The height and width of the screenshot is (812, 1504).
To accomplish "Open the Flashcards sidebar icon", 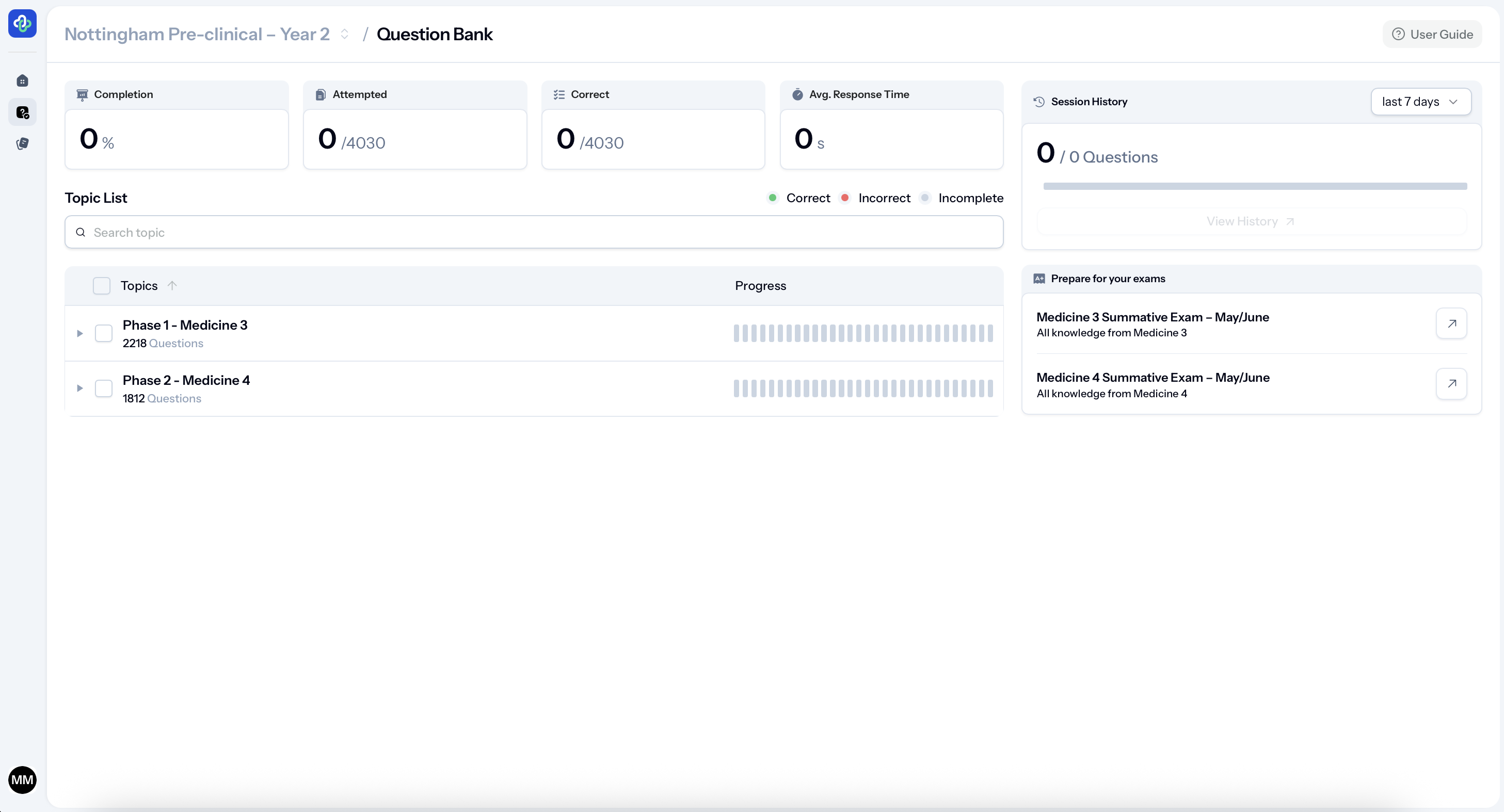I will tap(22, 143).
